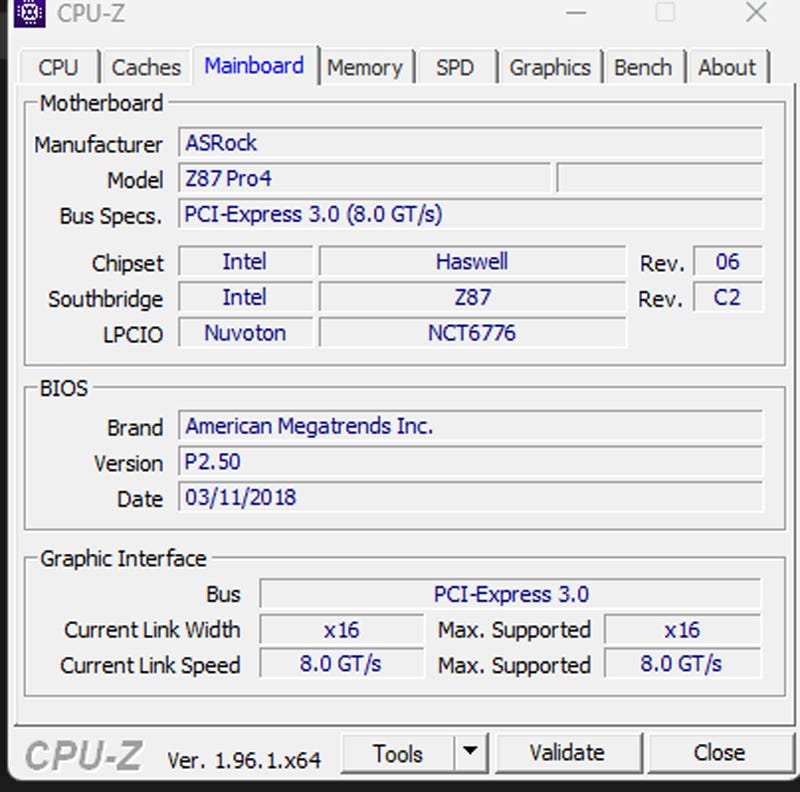Minimize the CPU-Z window

point(576,12)
